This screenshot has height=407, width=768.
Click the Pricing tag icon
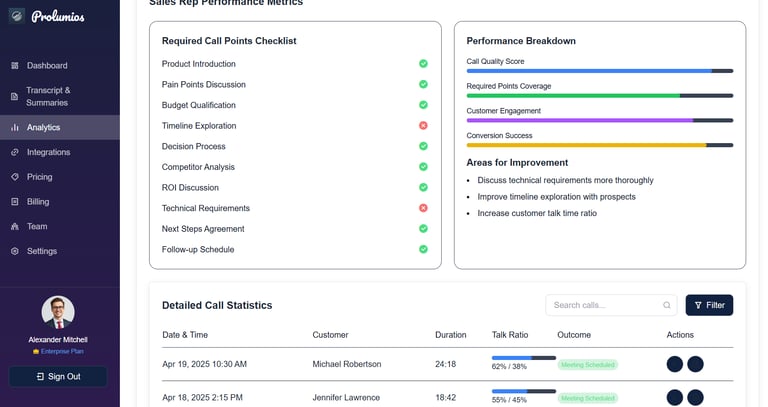[15, 177]
